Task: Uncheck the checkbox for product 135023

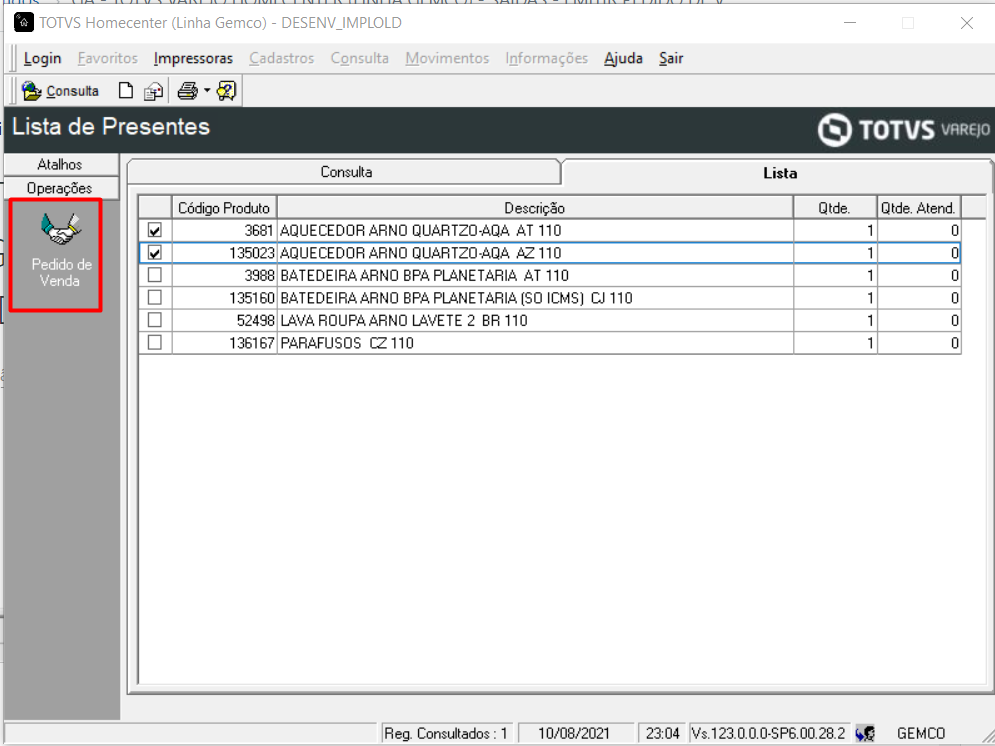Action: 154,252
